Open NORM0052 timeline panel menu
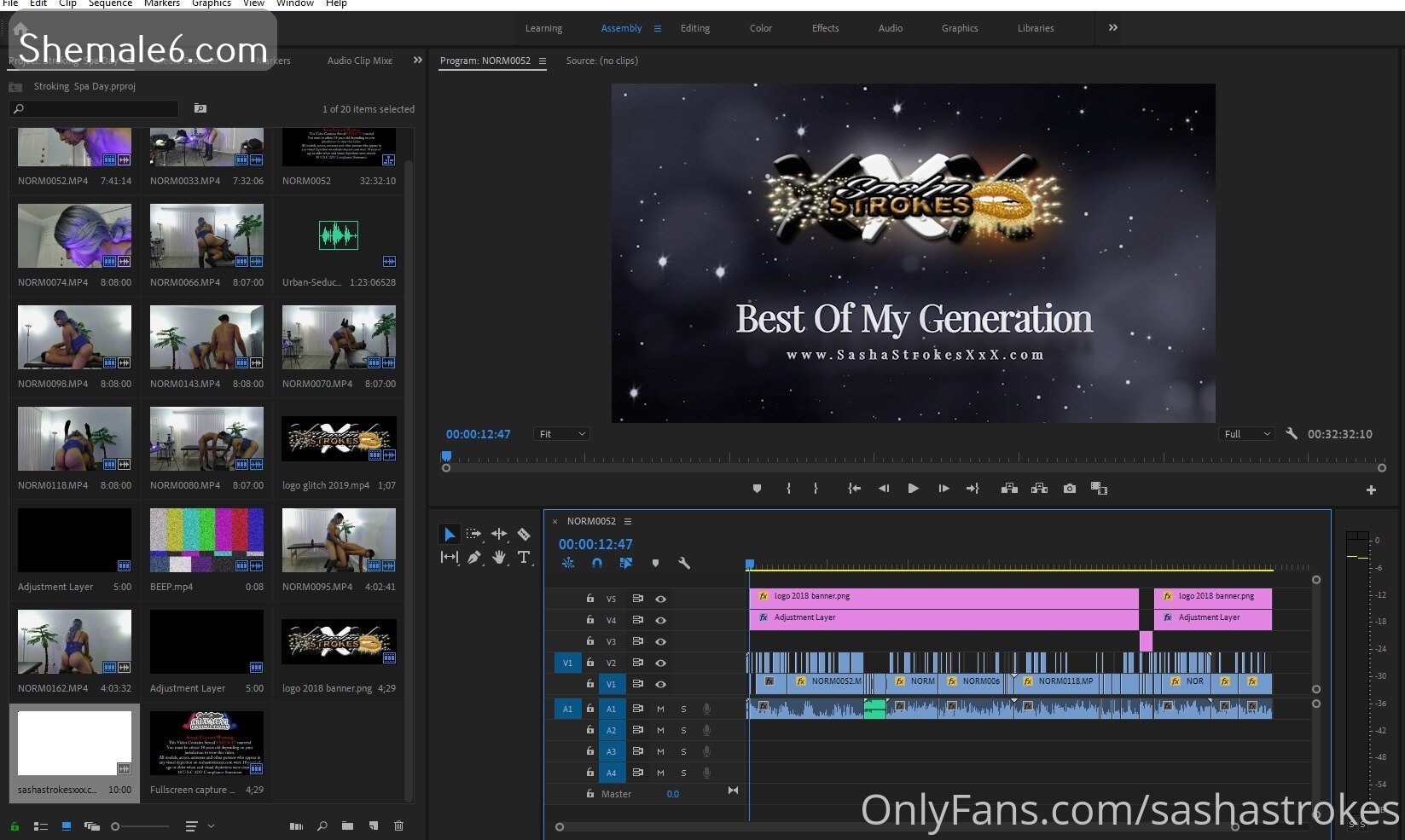 coord(628,521)
